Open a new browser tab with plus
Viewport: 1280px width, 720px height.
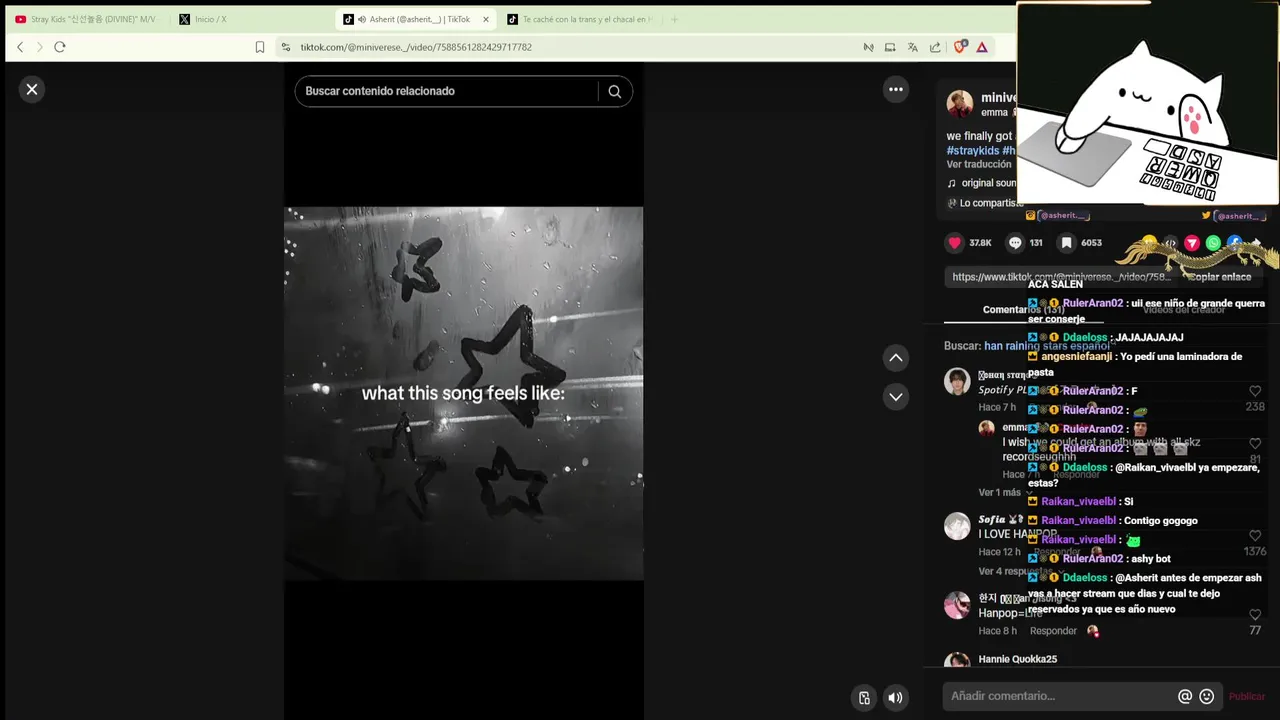click(x=674, y=19)
